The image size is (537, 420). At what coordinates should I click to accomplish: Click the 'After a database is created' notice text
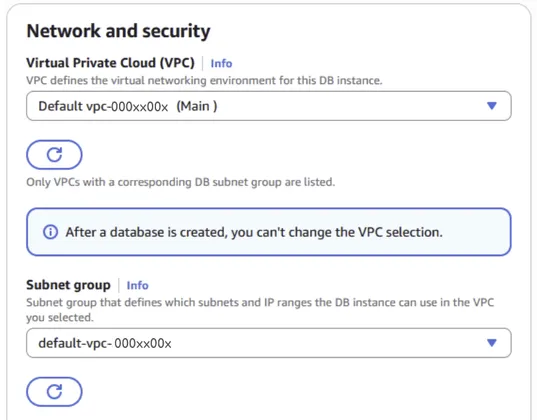(x=254, y=232)
